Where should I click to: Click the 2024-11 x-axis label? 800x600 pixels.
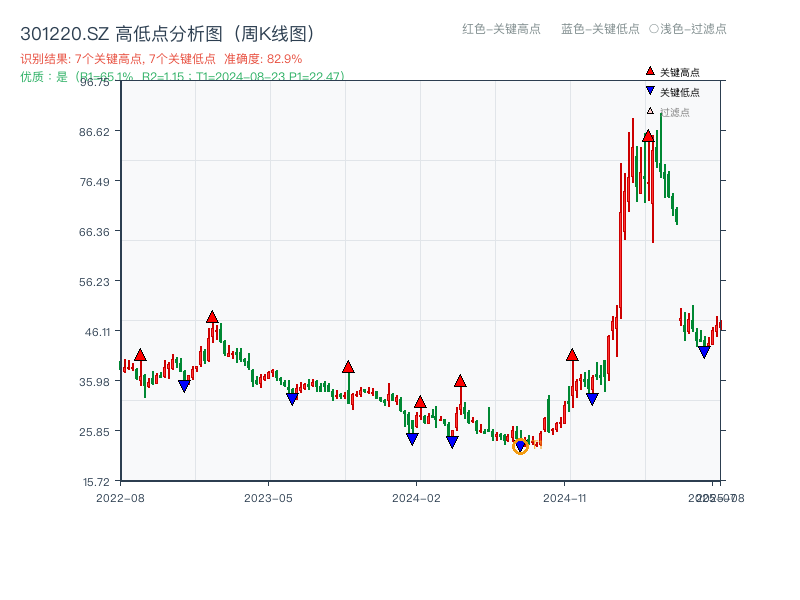click(566, 495)
